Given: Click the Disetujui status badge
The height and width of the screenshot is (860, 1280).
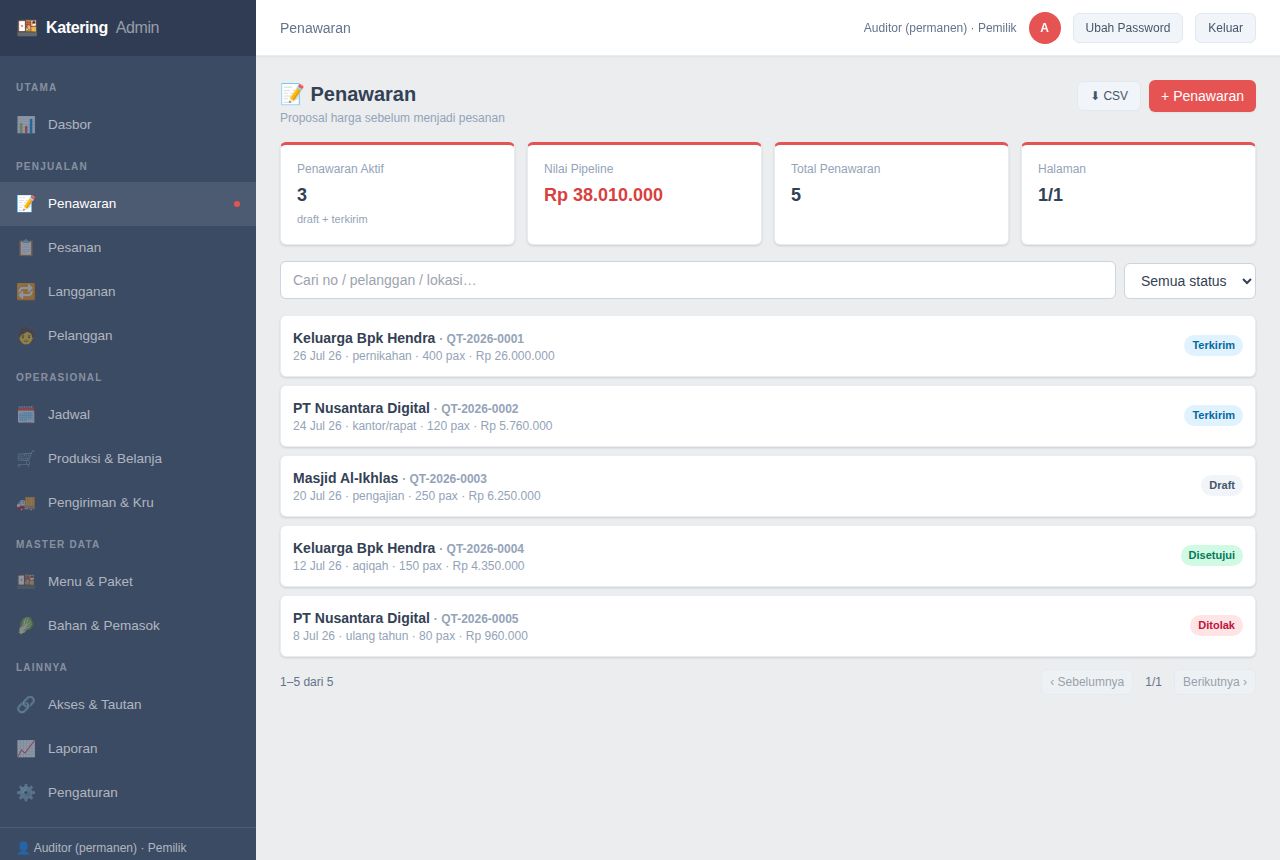Looking at the screenshot, I should 1212,555.
